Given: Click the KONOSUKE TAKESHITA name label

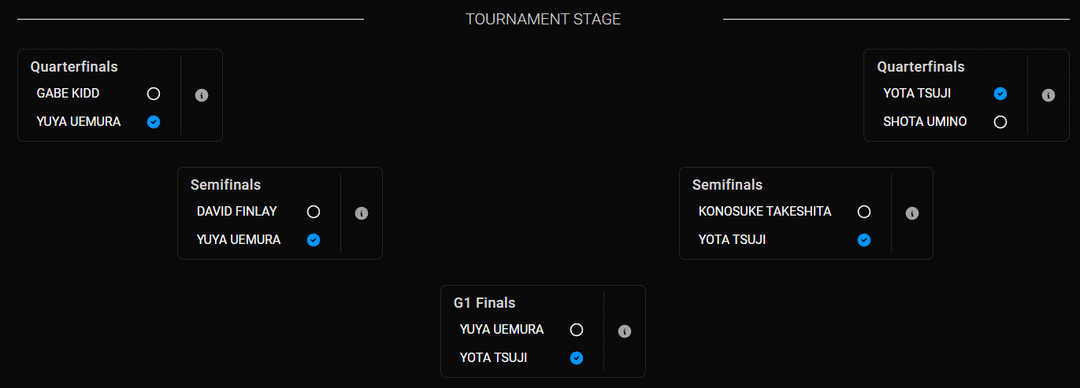Looking at the screenshot, I should click(765, 212).
